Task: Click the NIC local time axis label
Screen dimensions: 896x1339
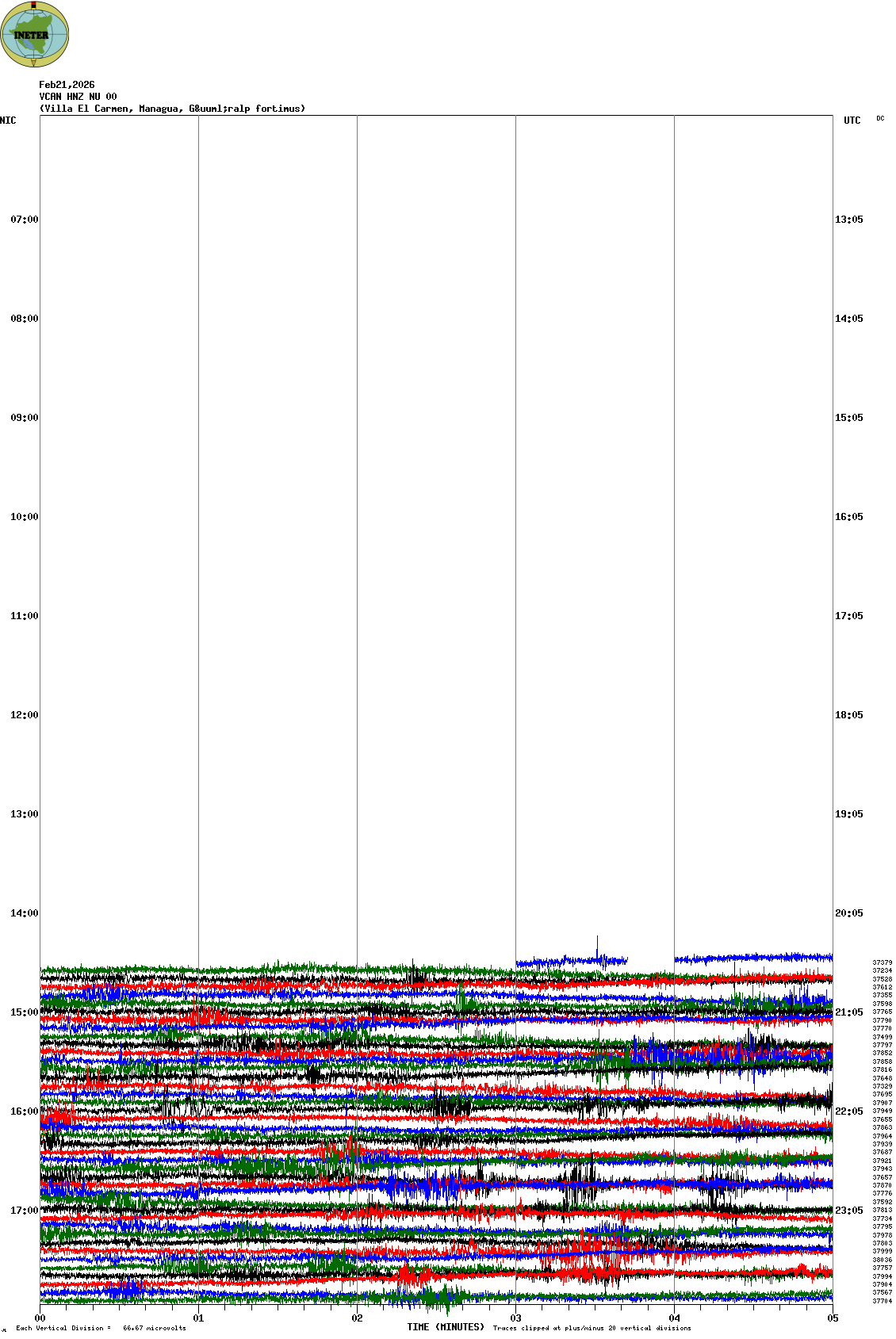Action: (8, 121)
